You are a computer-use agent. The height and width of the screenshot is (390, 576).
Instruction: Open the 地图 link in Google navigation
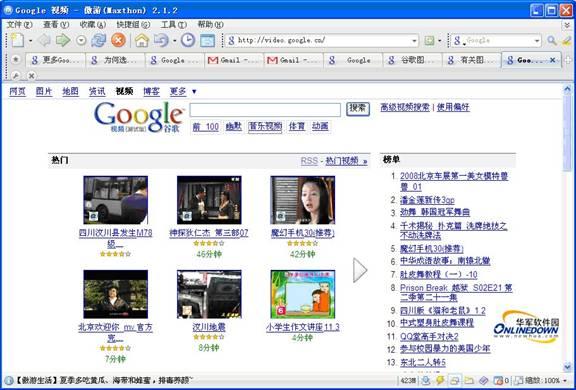70,91
